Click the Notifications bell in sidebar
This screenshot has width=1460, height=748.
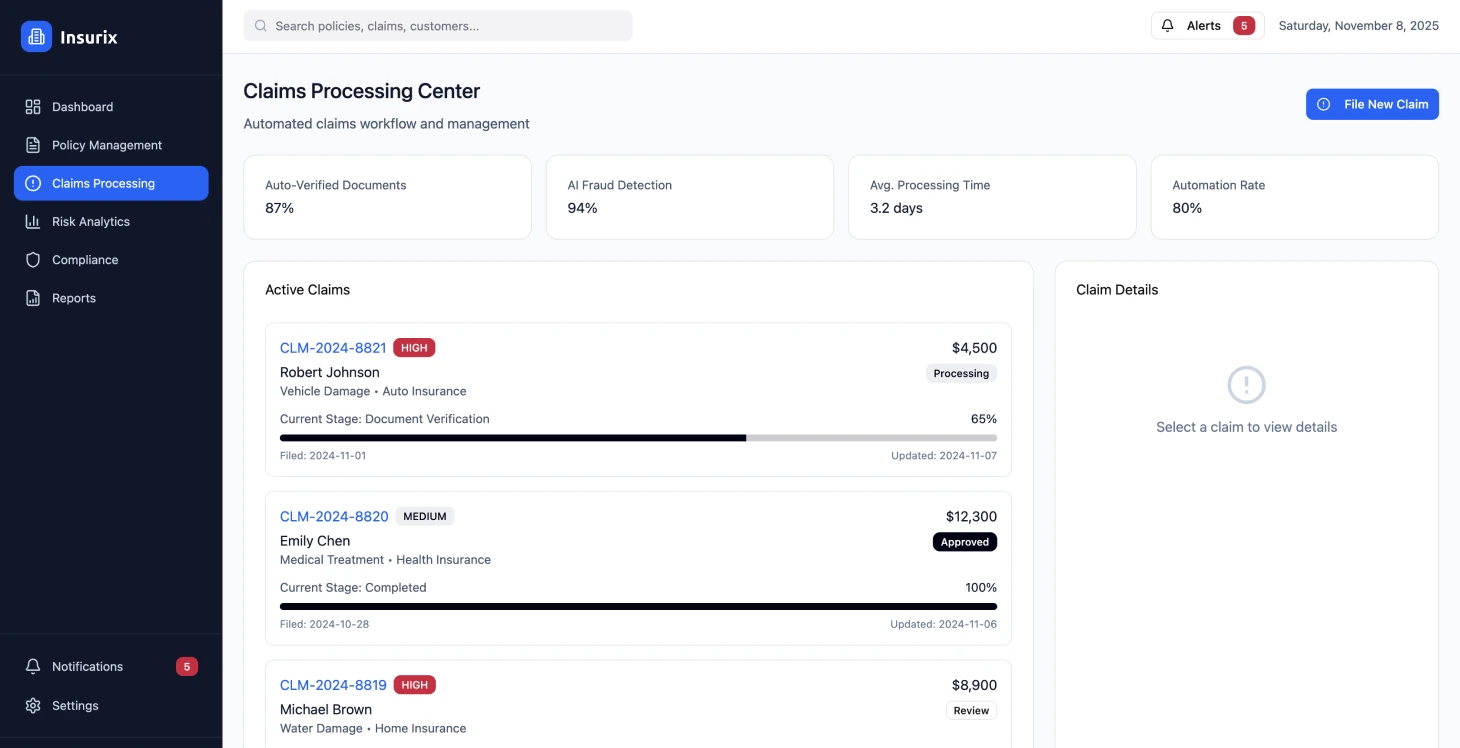[33, 666]
